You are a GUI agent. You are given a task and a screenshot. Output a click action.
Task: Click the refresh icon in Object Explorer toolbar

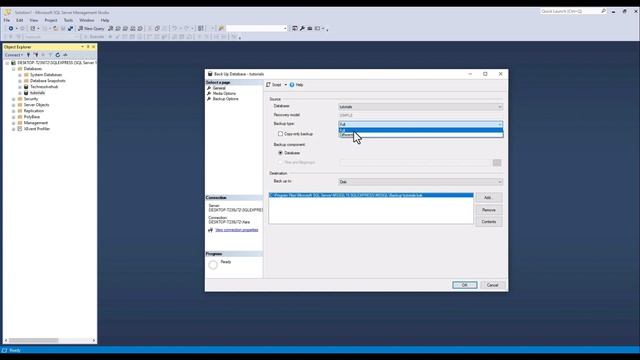58,55
